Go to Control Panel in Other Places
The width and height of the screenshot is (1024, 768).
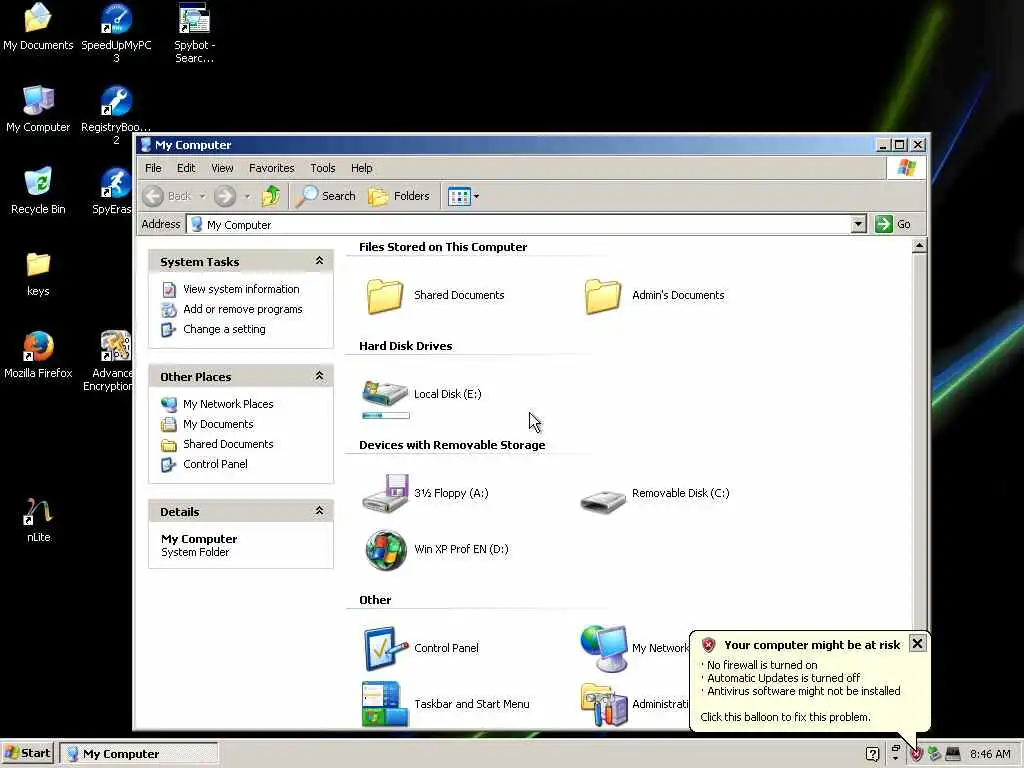[x=215, y=464]
